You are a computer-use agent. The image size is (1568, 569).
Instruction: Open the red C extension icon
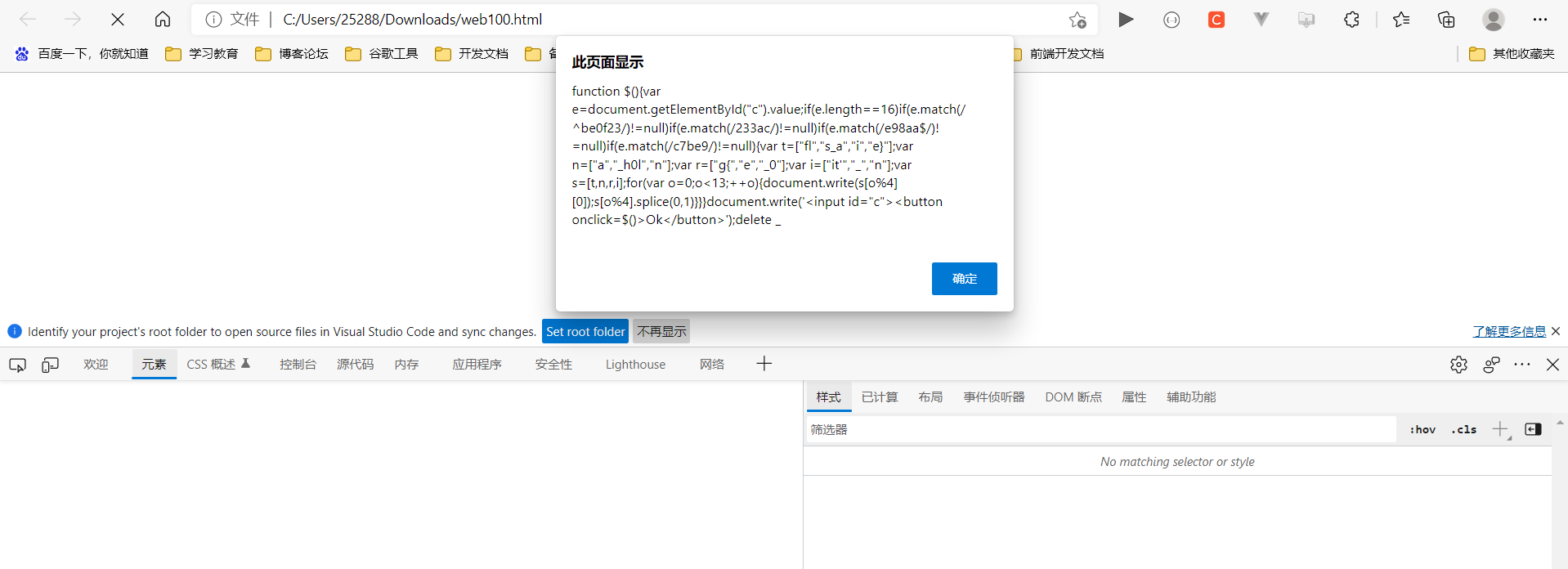pos(1216,20)
